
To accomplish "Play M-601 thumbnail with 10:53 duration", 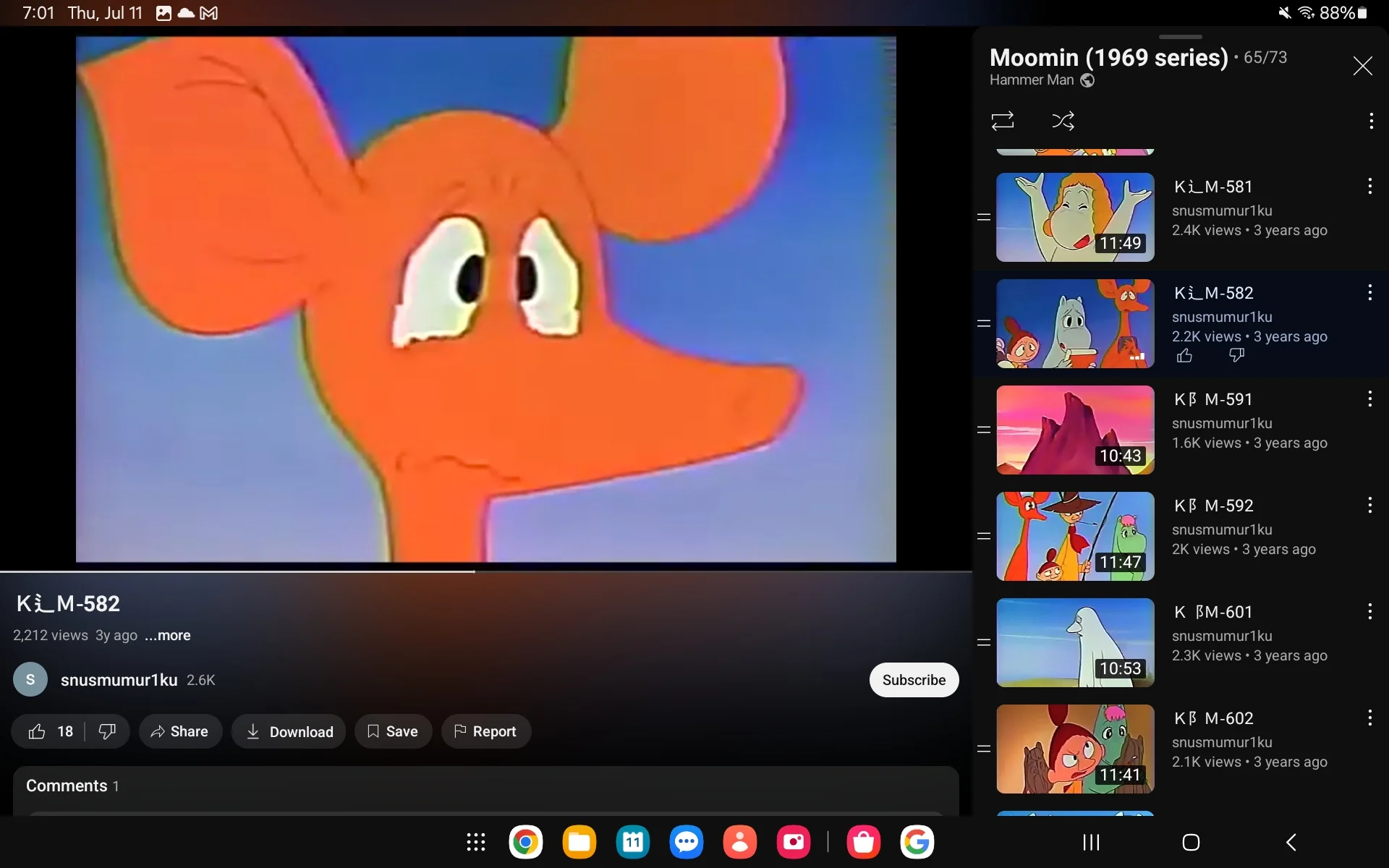I will [1075, 642].
